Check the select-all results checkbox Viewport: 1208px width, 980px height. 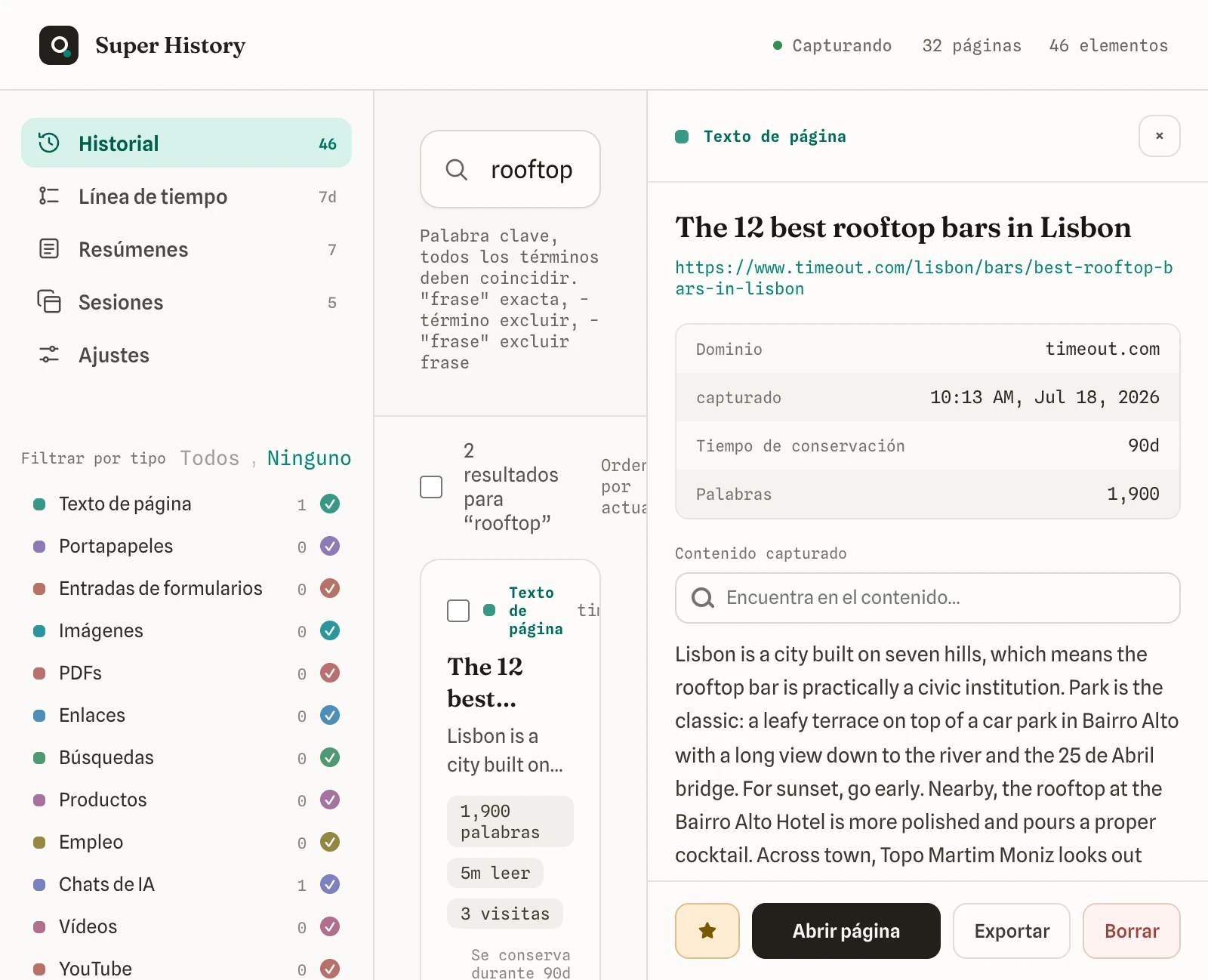pyautogui.click(x=431, y=487)
